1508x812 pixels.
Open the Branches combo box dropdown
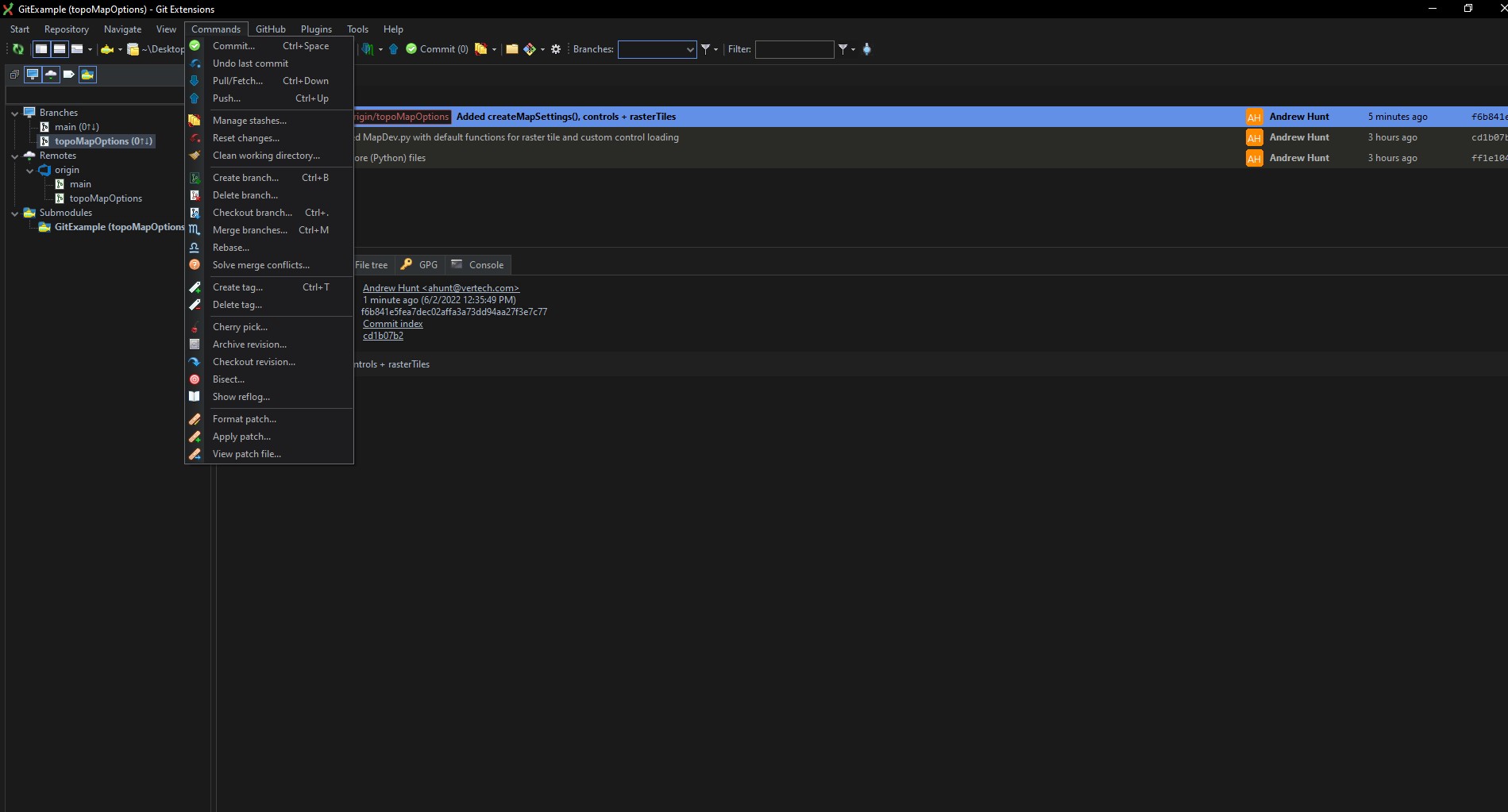coord(689,49)
